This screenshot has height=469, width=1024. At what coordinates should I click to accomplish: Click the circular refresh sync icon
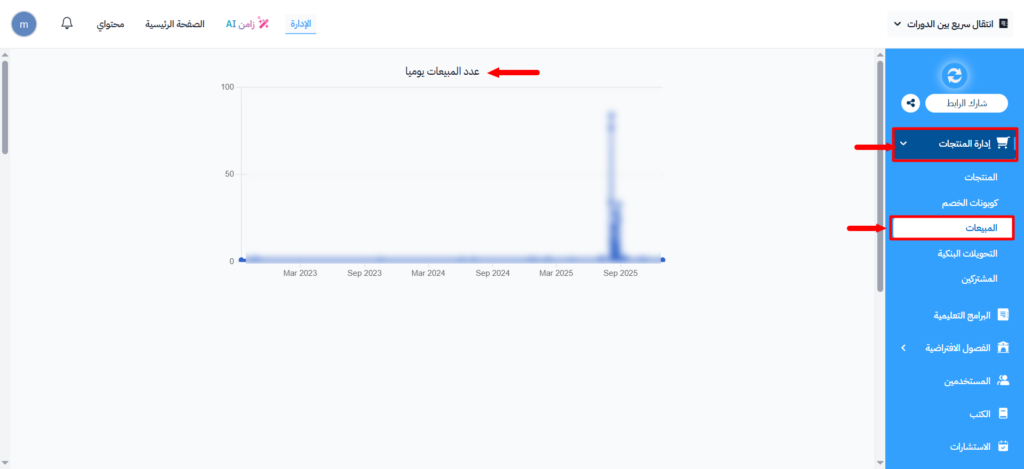957,75
